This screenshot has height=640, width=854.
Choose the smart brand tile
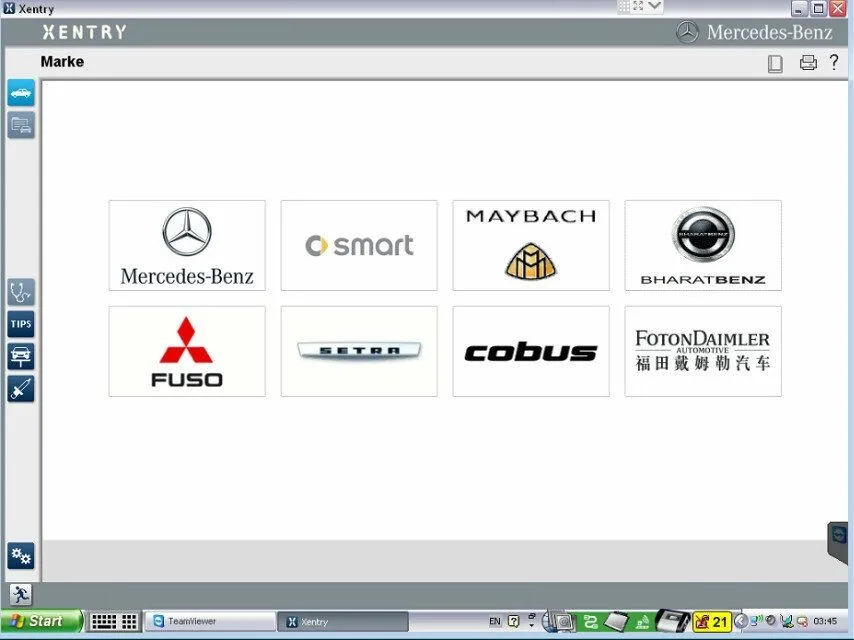pyautogui.click(x=359, y=245)
